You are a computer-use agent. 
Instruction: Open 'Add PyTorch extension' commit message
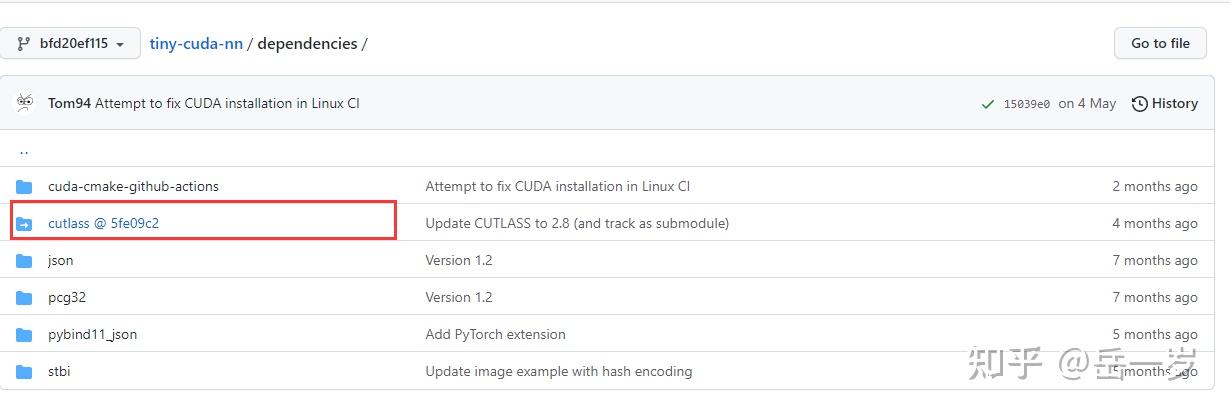point(495,335)
